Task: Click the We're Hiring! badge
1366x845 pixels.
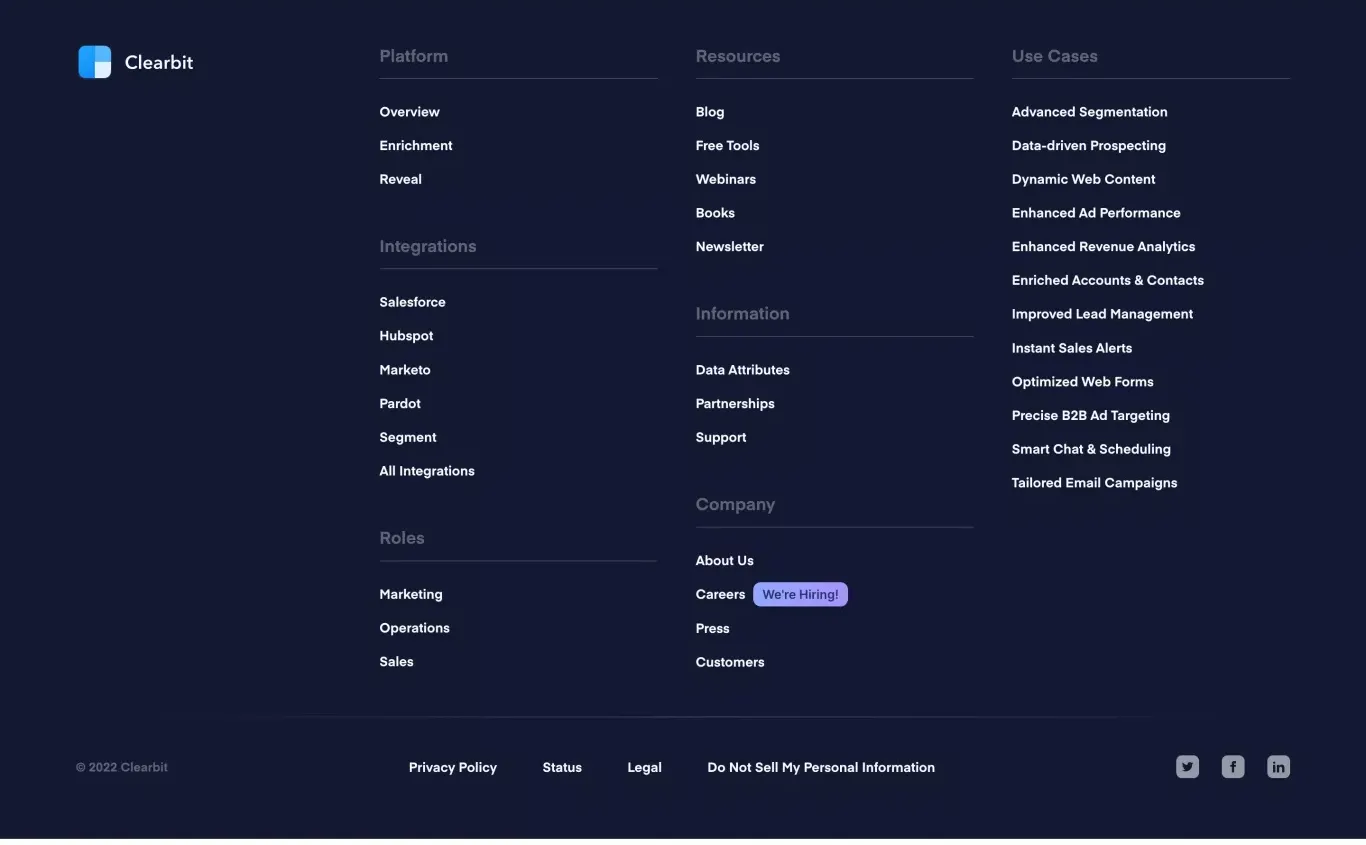Action: (800, 595)
